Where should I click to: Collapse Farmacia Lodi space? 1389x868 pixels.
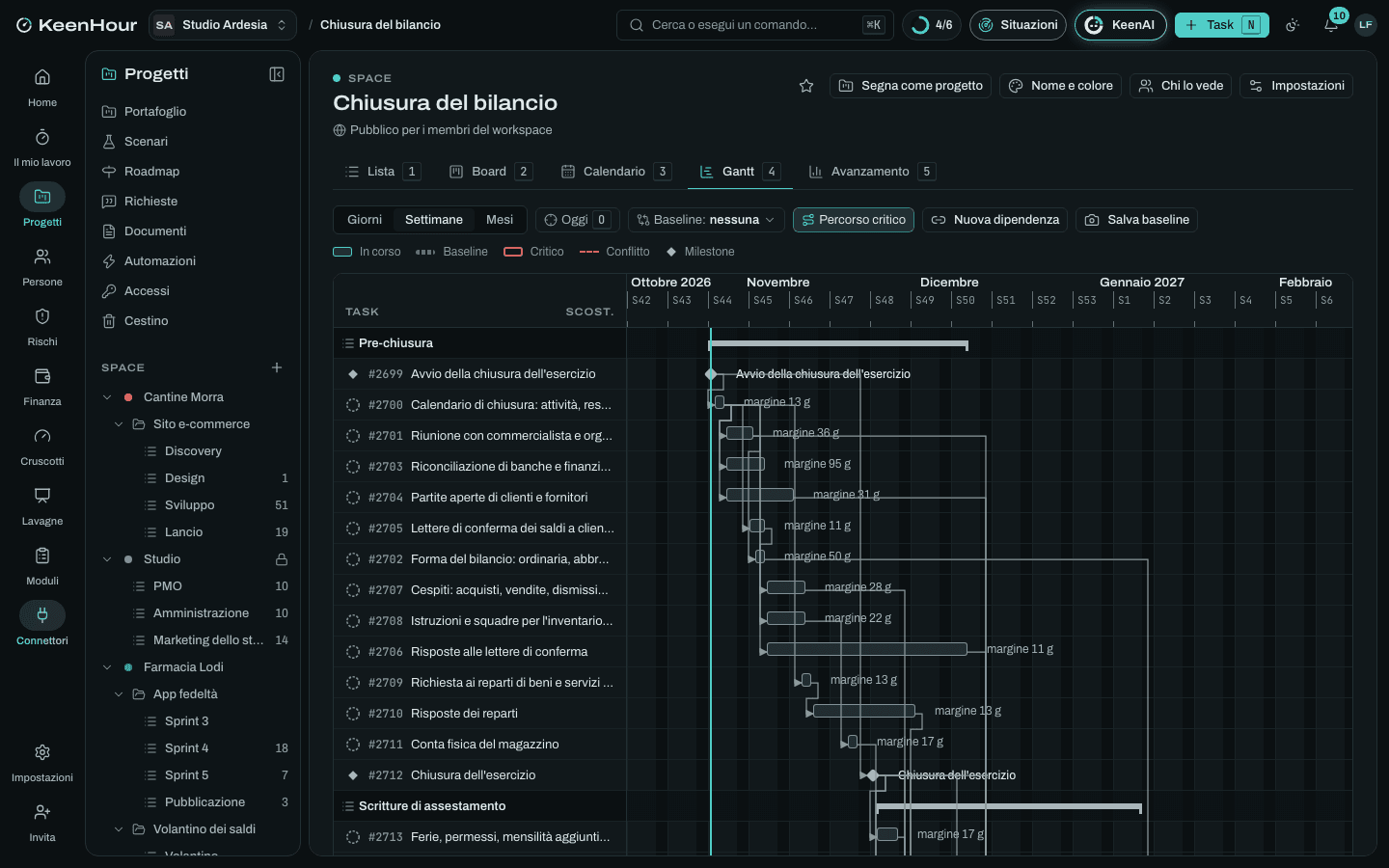[107, 667]
